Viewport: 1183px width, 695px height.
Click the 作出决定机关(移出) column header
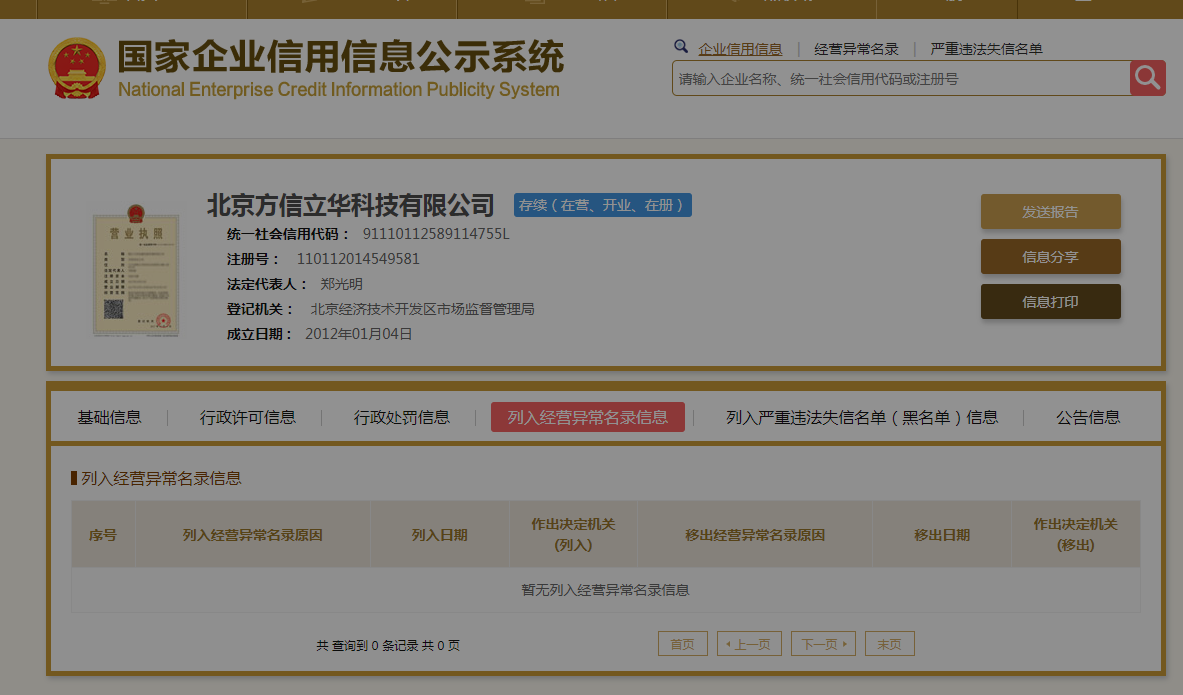click(1075, 534)
